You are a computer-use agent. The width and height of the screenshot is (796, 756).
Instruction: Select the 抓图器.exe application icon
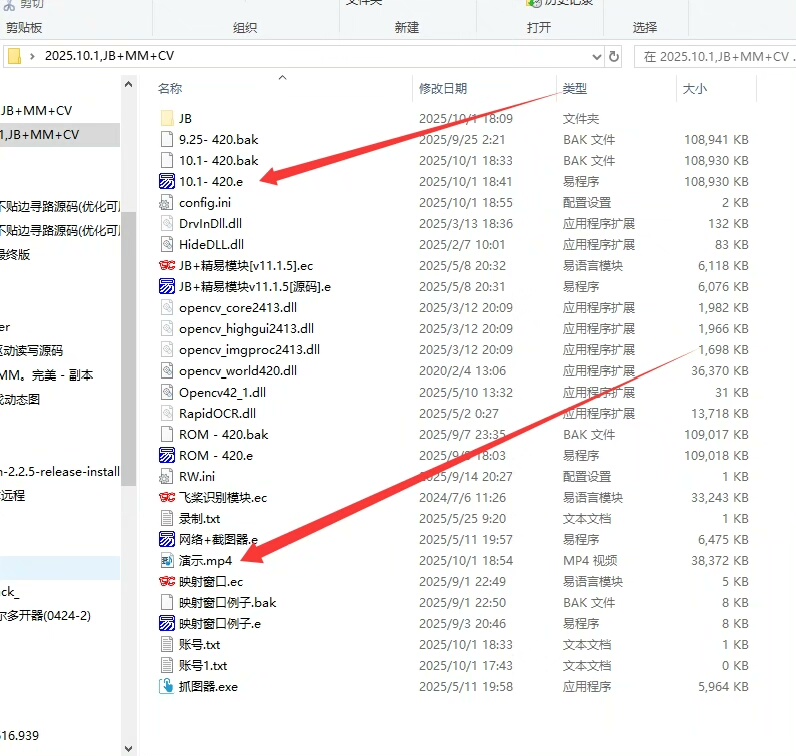click(167, 686)
